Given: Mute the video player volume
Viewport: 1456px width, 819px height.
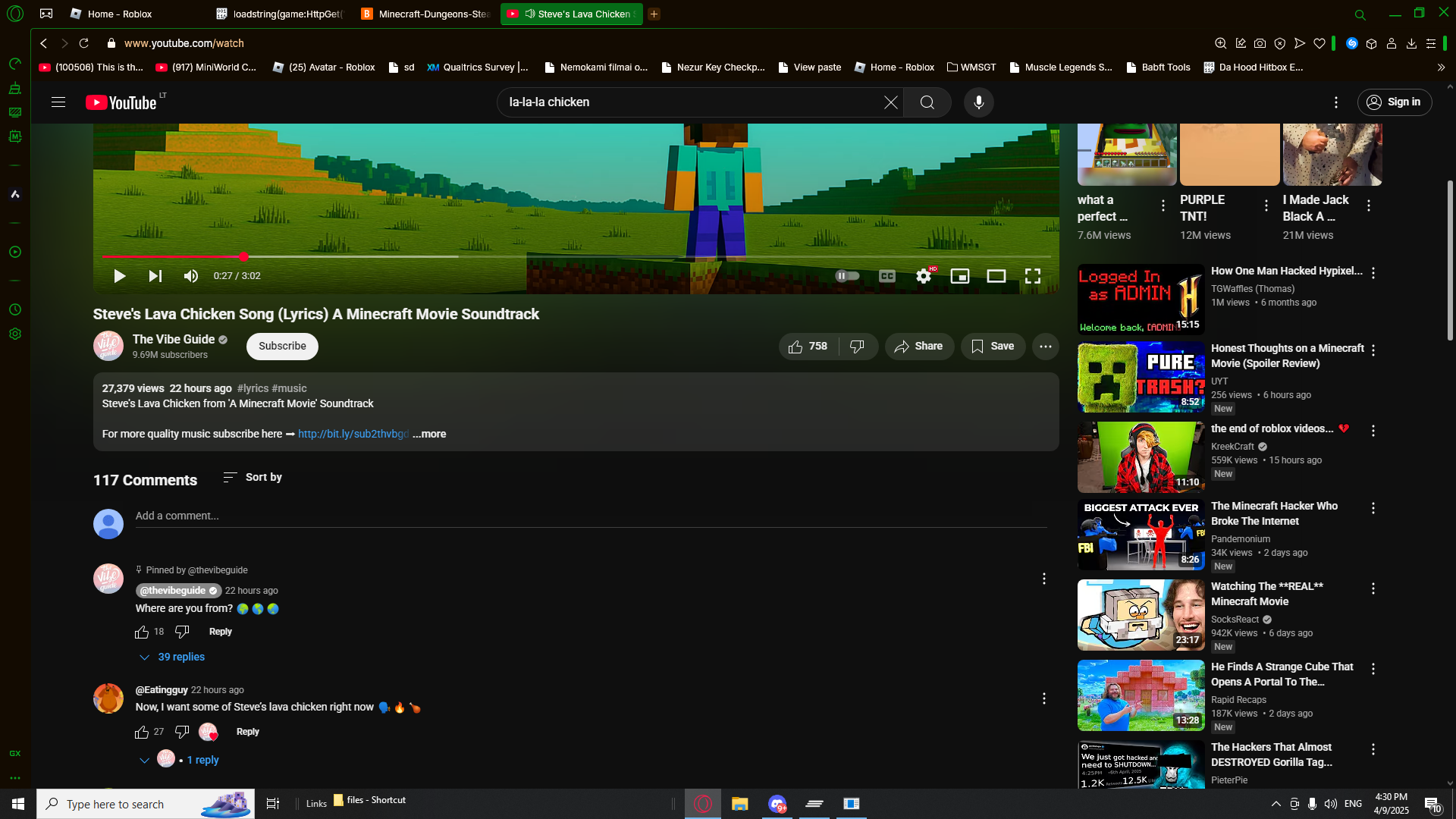Looking at the screenshot, I should [x=191, y=276].
